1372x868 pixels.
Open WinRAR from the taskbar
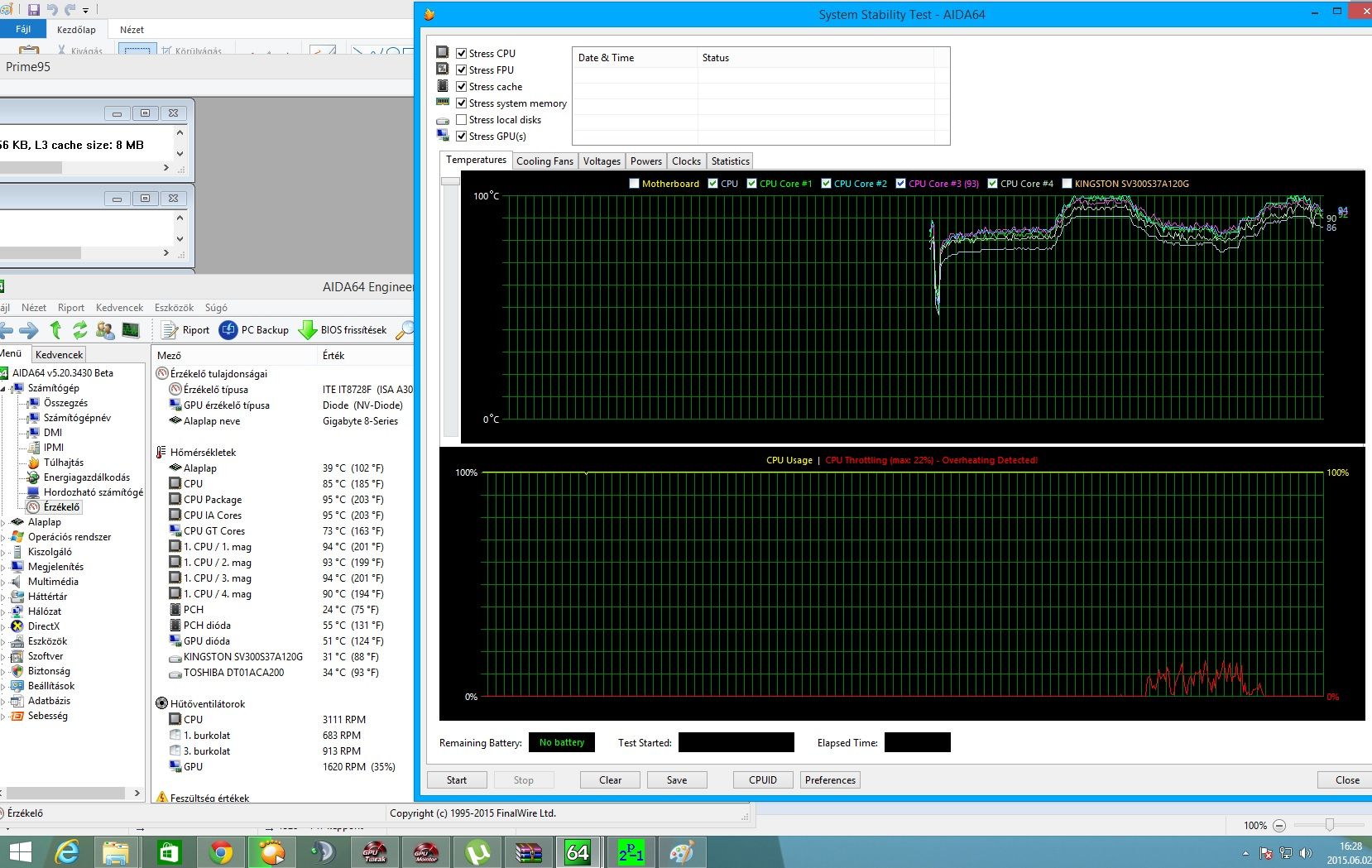coord(528,852)
